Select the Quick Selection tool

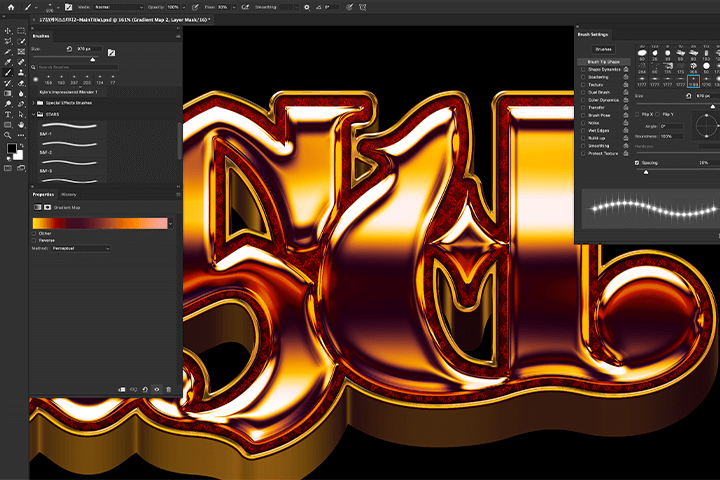[21, 41]
